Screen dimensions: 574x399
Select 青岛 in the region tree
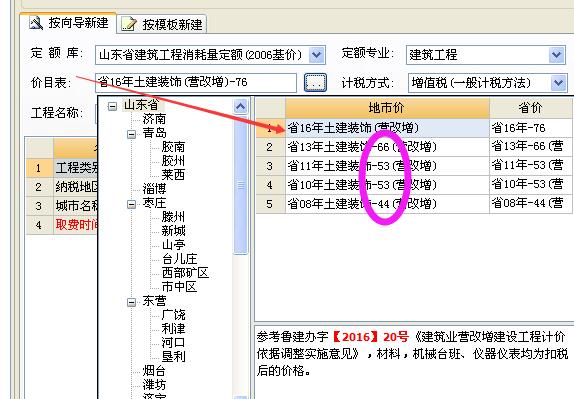point(154,133)
